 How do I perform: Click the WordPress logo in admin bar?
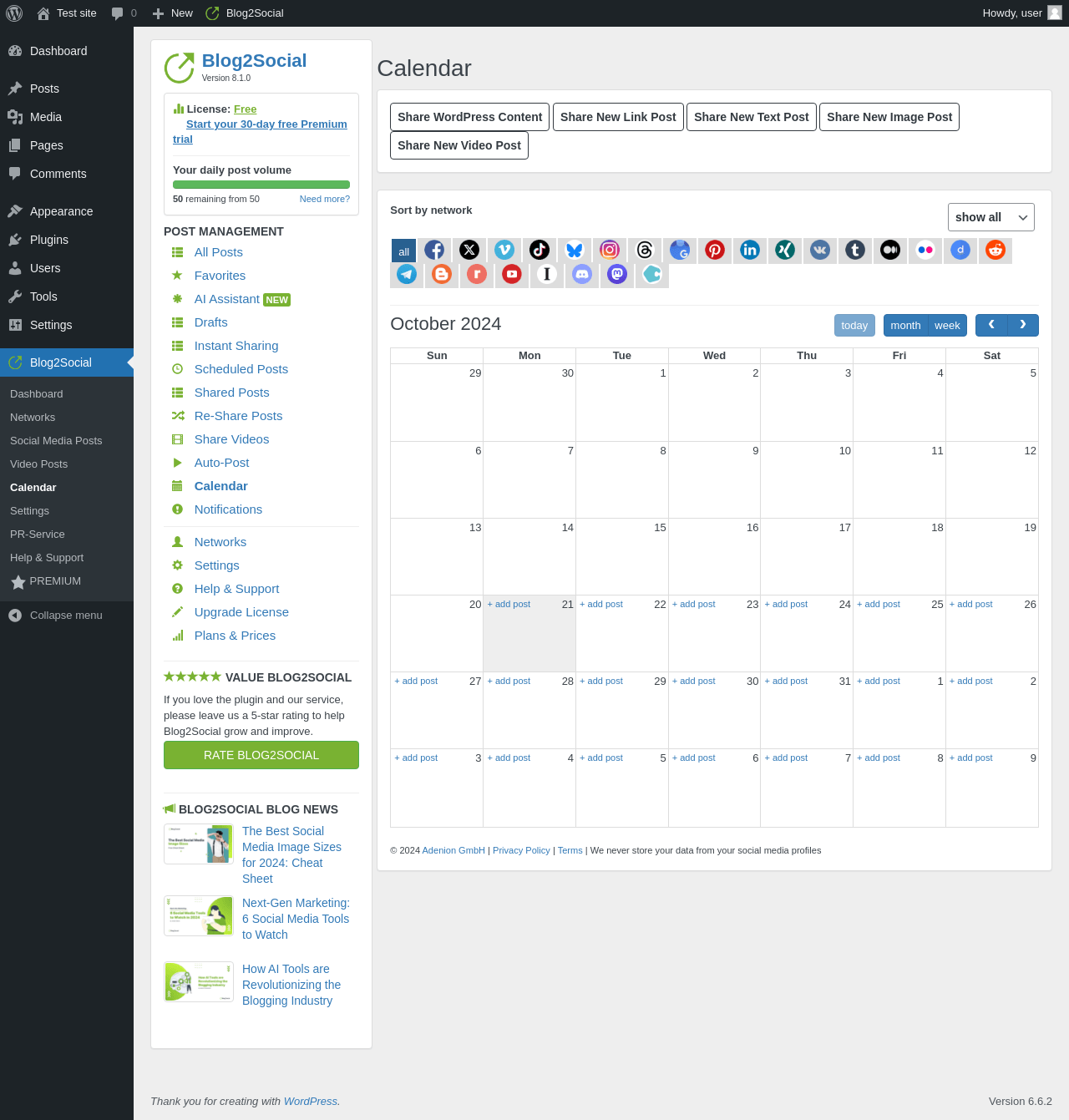[x=14, y=13]
